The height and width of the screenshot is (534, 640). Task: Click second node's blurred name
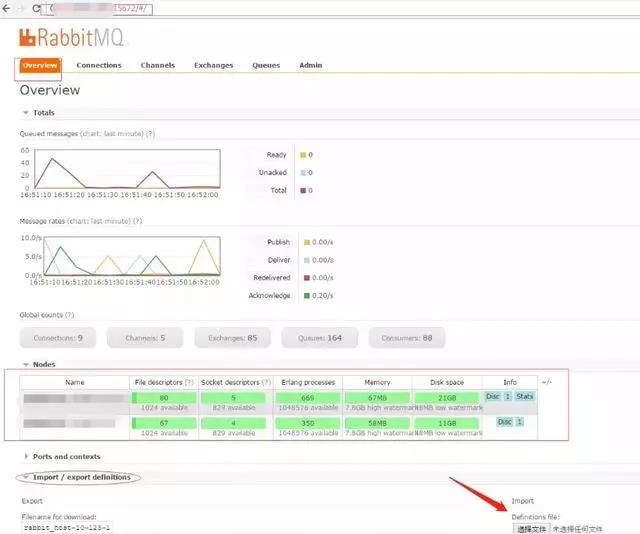69,424
